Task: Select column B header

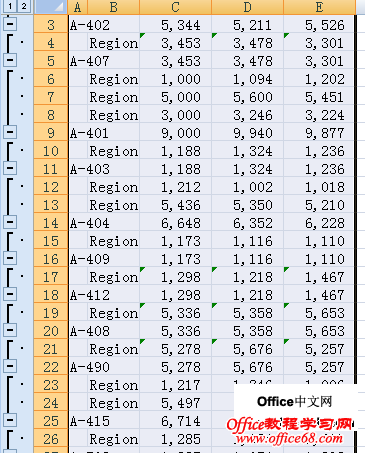Action: coord(114,7)
